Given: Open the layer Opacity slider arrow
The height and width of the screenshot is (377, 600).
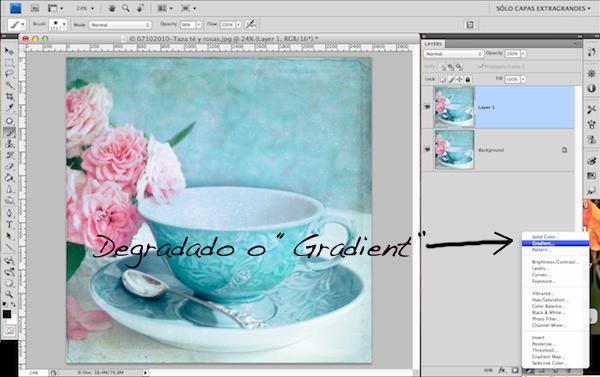Looking at the screenshot, I should click(x=523, y=54).
